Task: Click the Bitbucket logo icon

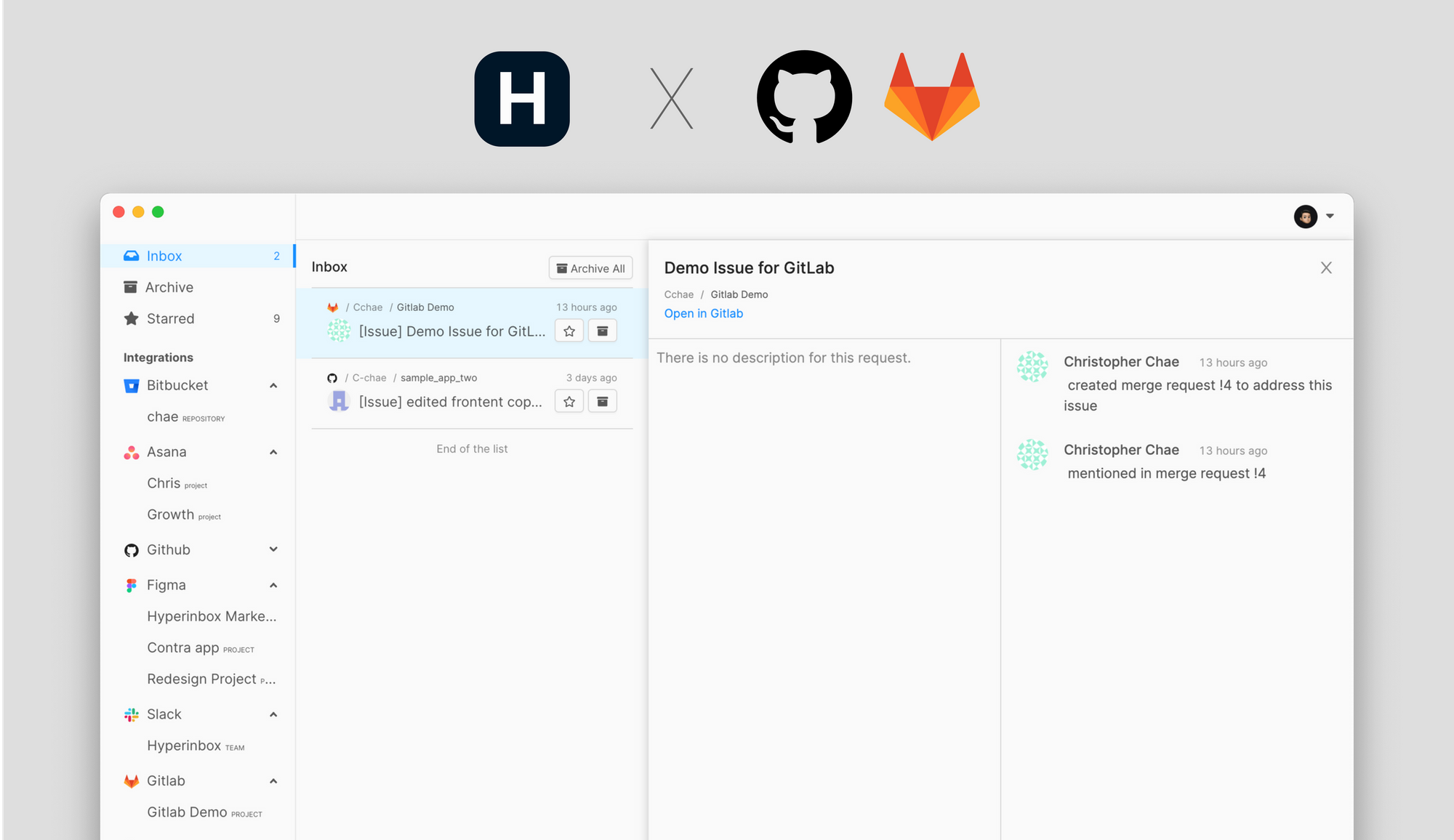Action: tap(131, 385)
